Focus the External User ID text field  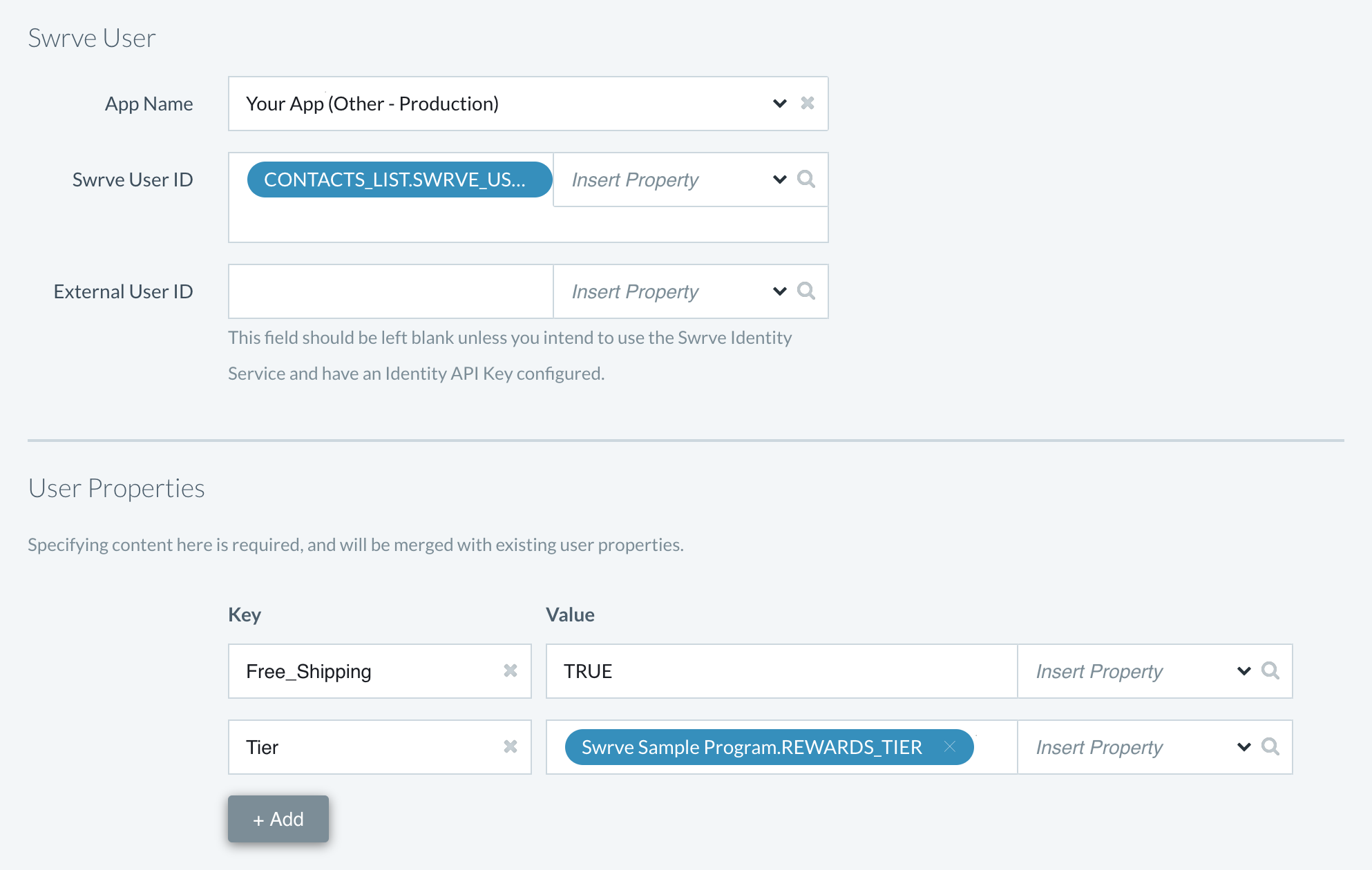pos(391,291)
